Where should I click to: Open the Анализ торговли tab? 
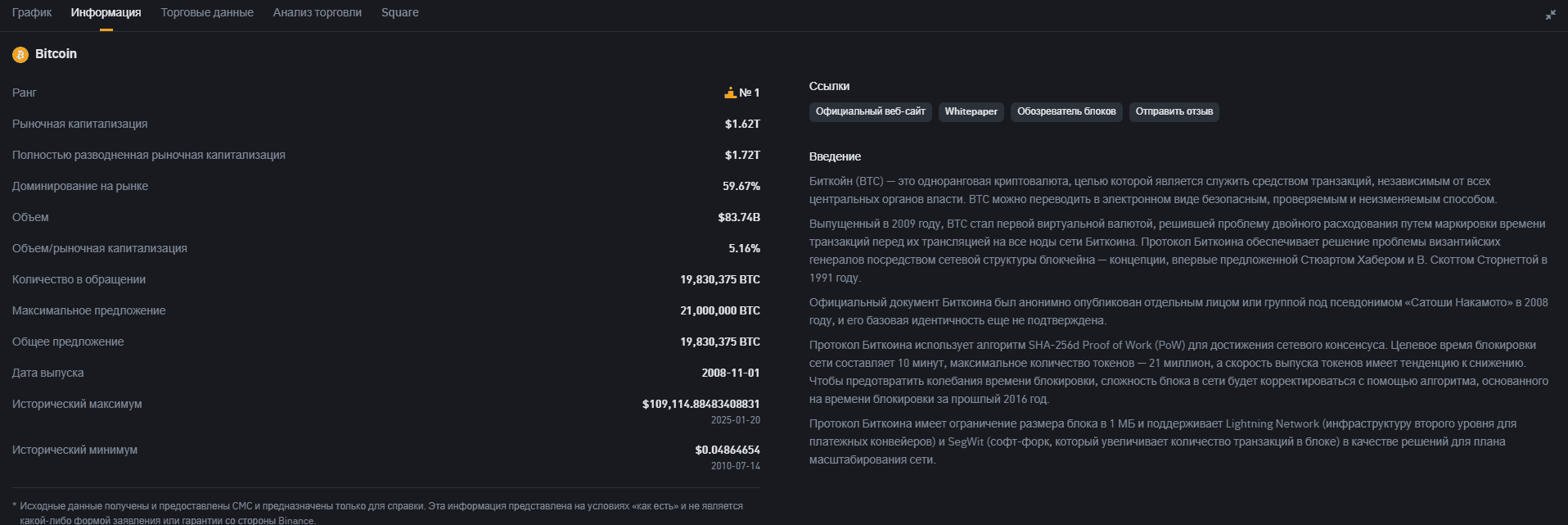(x=318, y=12)
